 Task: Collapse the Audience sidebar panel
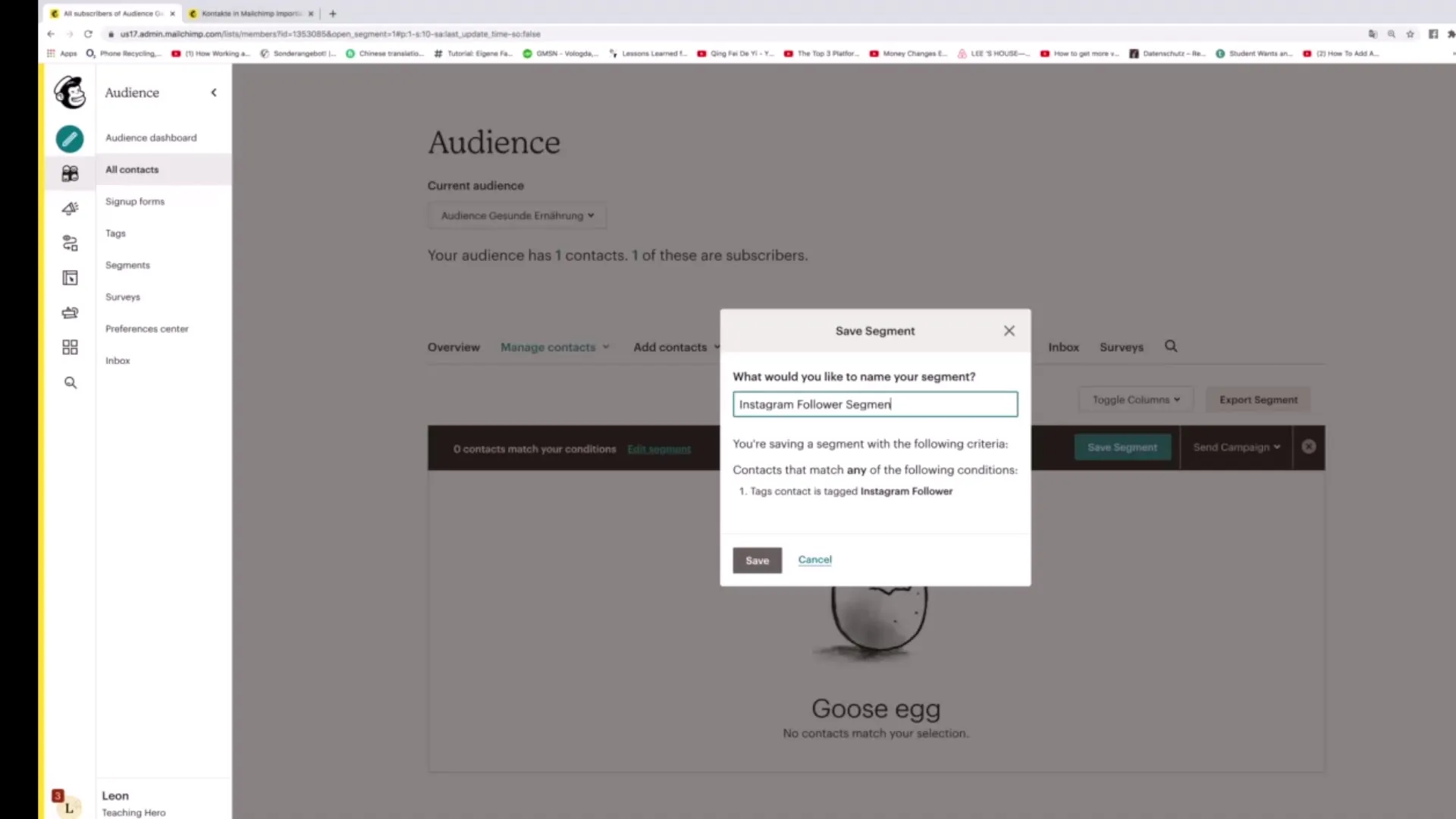pos(214,93)
